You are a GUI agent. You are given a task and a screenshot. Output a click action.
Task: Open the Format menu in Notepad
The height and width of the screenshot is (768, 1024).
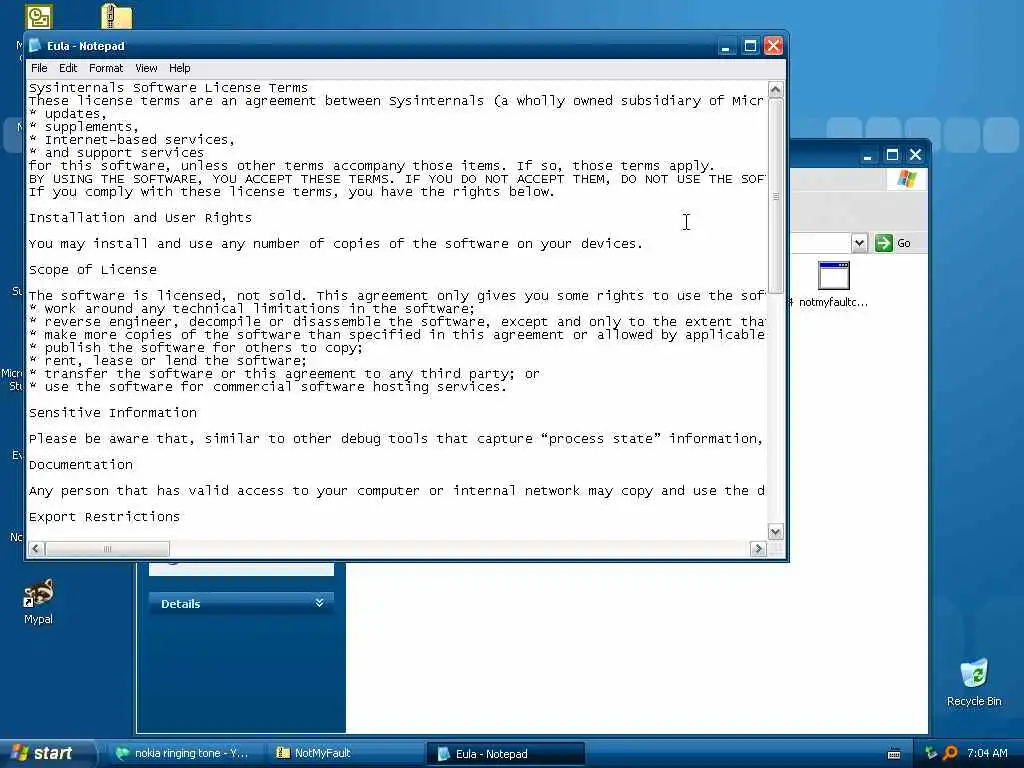[106, 68]
